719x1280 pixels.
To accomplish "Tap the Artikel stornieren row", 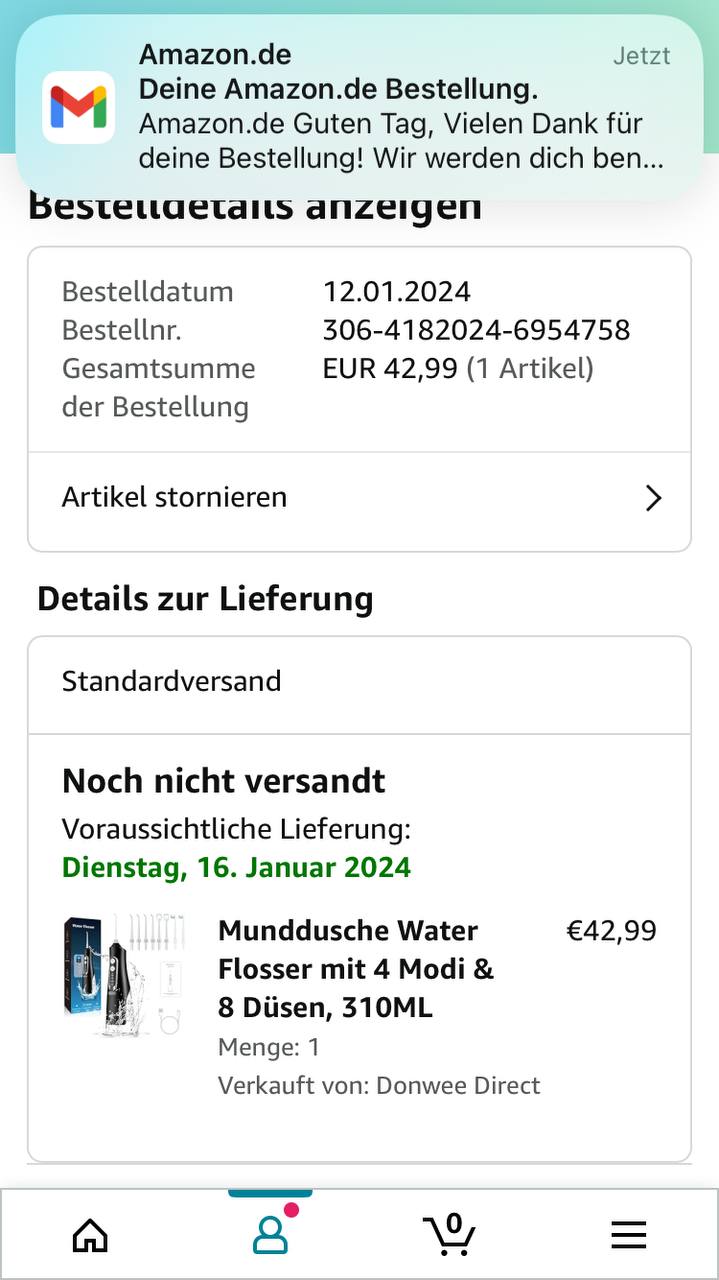I will (359, 498).
